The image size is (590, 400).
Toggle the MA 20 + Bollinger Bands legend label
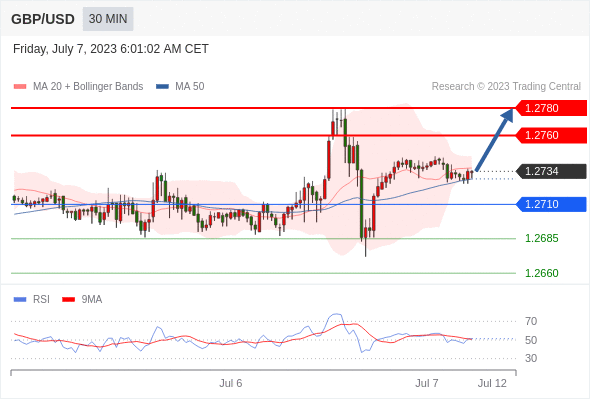pos(88,87)
